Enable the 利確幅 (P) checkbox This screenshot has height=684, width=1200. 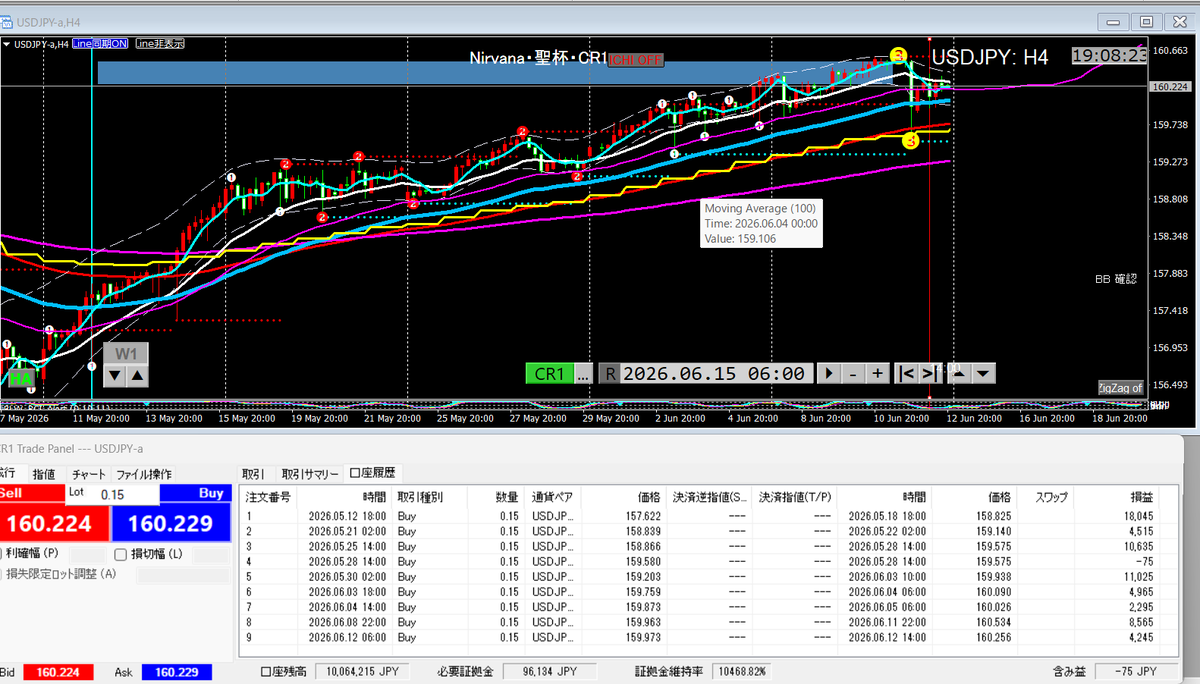point(2,554)
